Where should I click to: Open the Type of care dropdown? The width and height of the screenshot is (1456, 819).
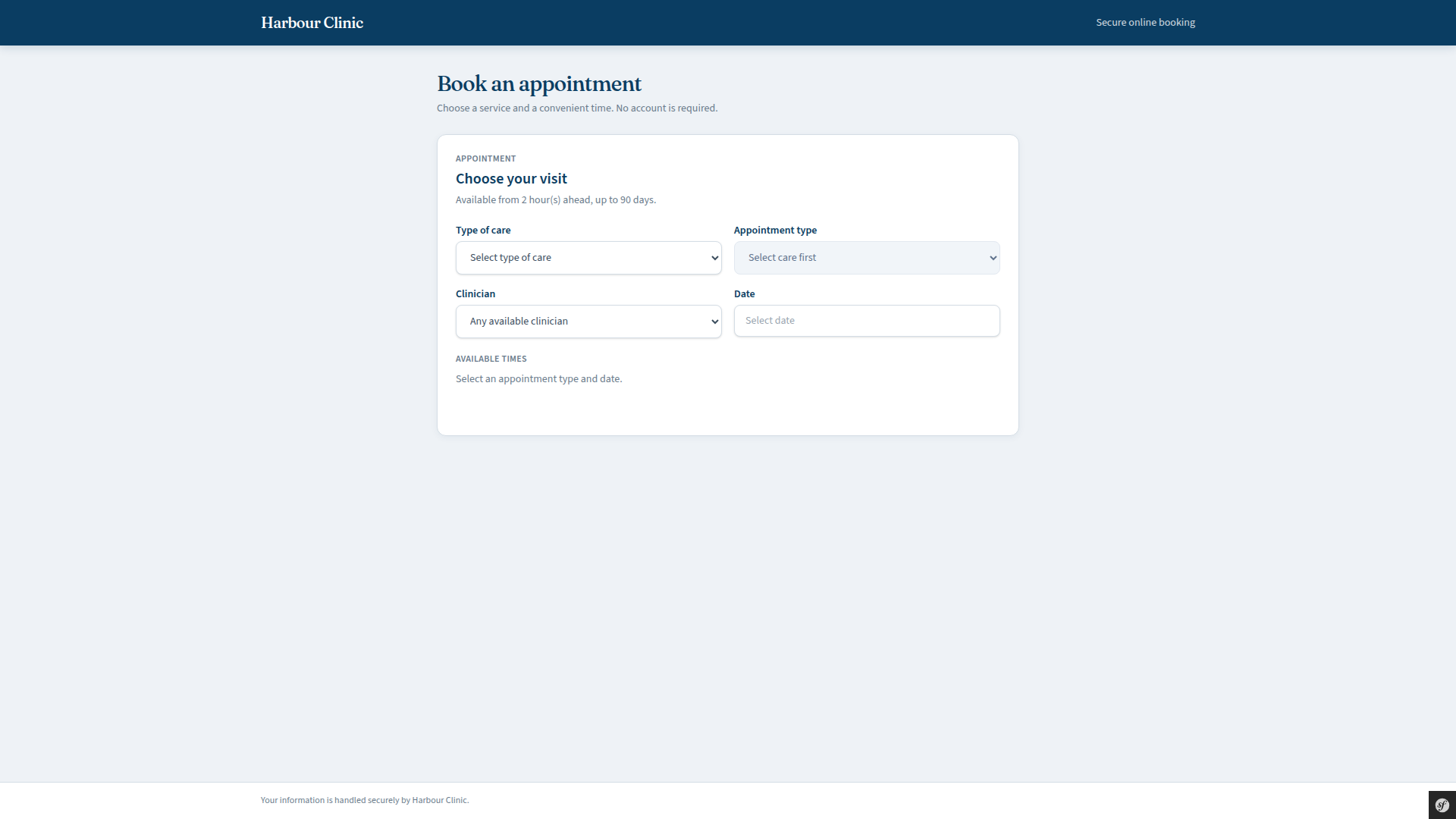588,258
